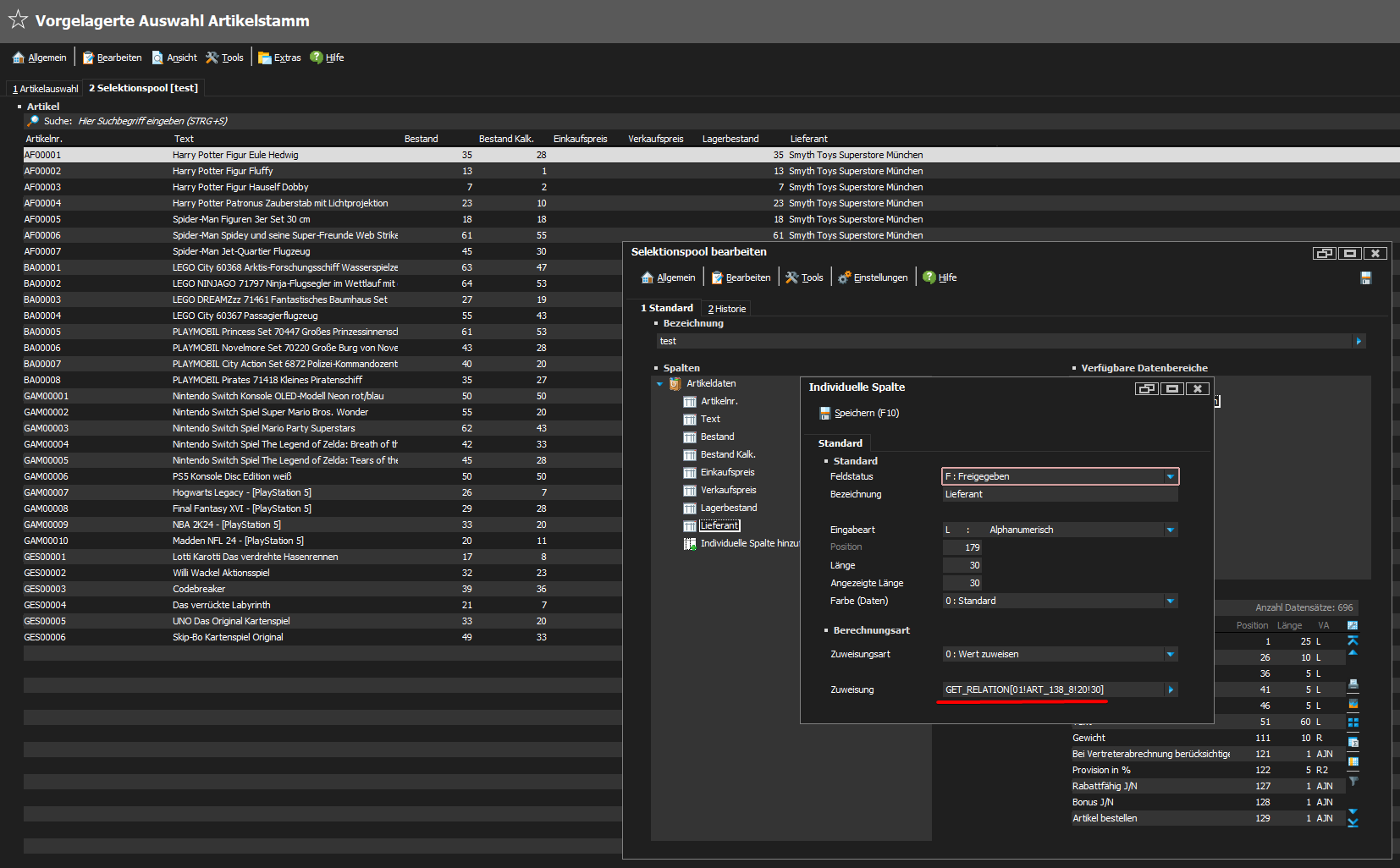Sort article table by Artikelnr. header
This screenshot has height=868, width=1400.
click(x=44, y=139)
